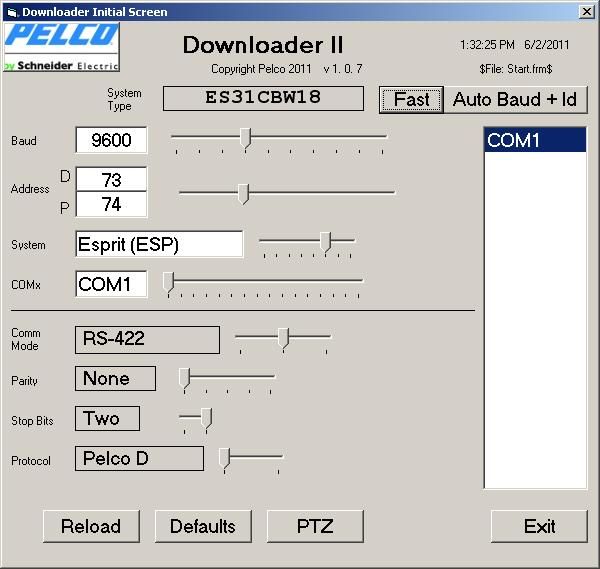Click the Comm Mode box RS-422
Viewport: 600px width, 569px height.
click(147, 339)
